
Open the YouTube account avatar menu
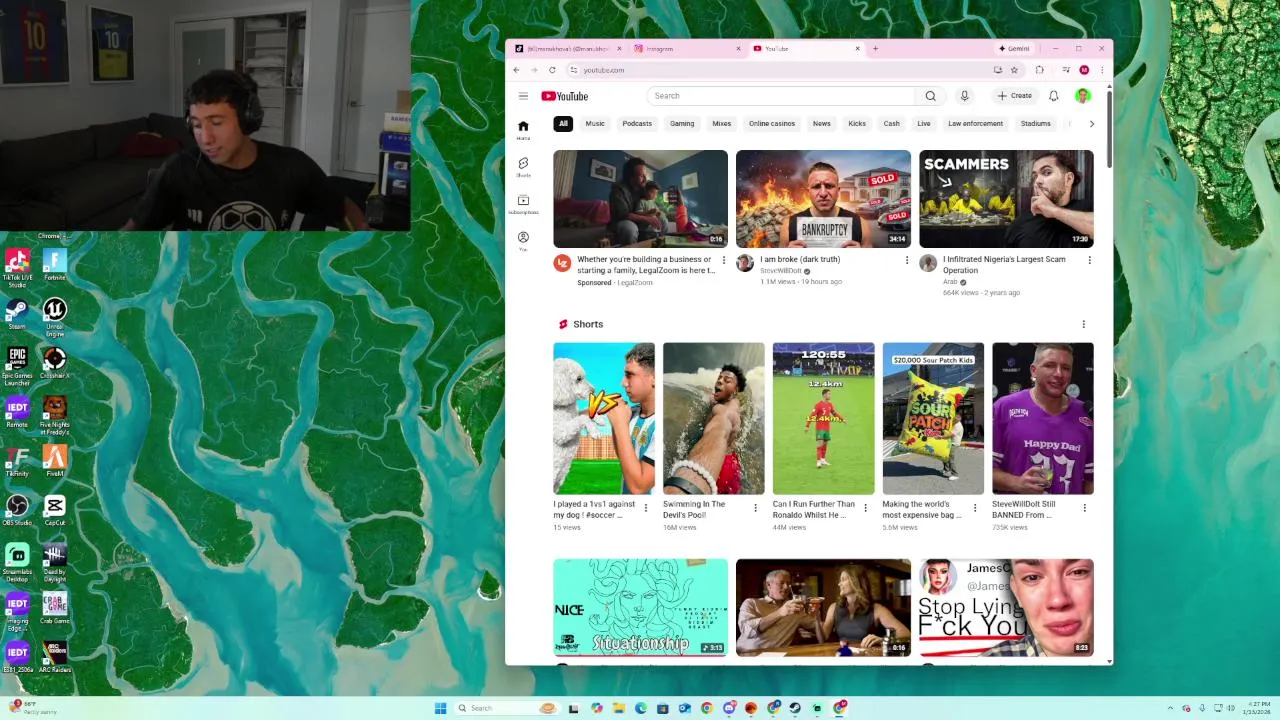[x=1083, y=96]
